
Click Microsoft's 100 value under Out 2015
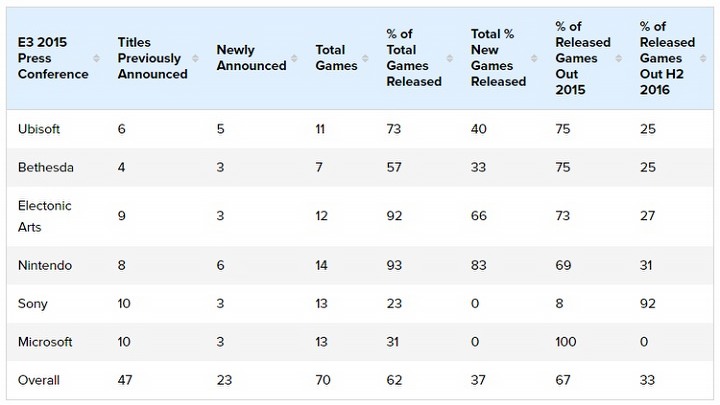[x=566, y=342]
